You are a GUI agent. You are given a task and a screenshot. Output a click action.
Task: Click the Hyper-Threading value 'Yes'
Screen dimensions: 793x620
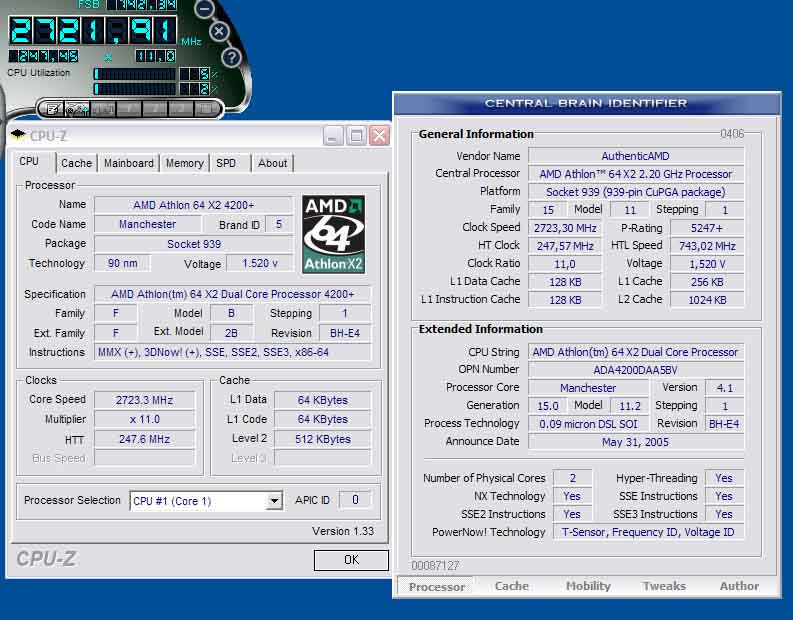click(724, 478)
